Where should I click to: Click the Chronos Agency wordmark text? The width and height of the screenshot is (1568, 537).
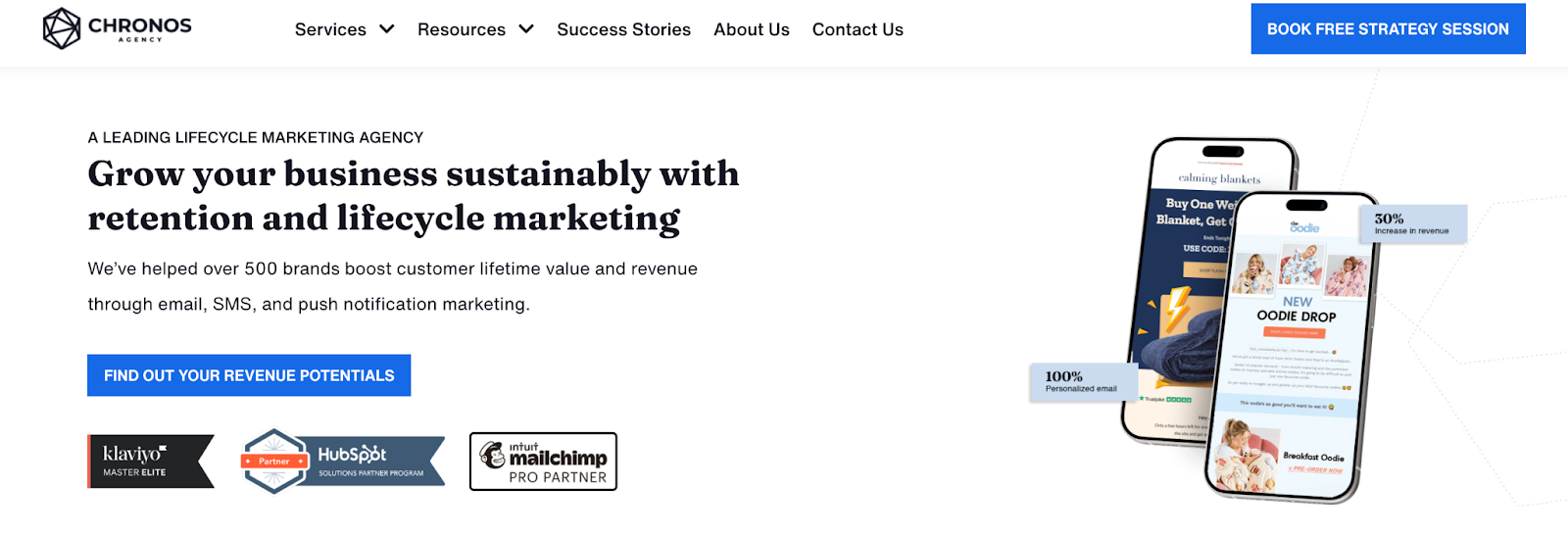tap(139, 28)
